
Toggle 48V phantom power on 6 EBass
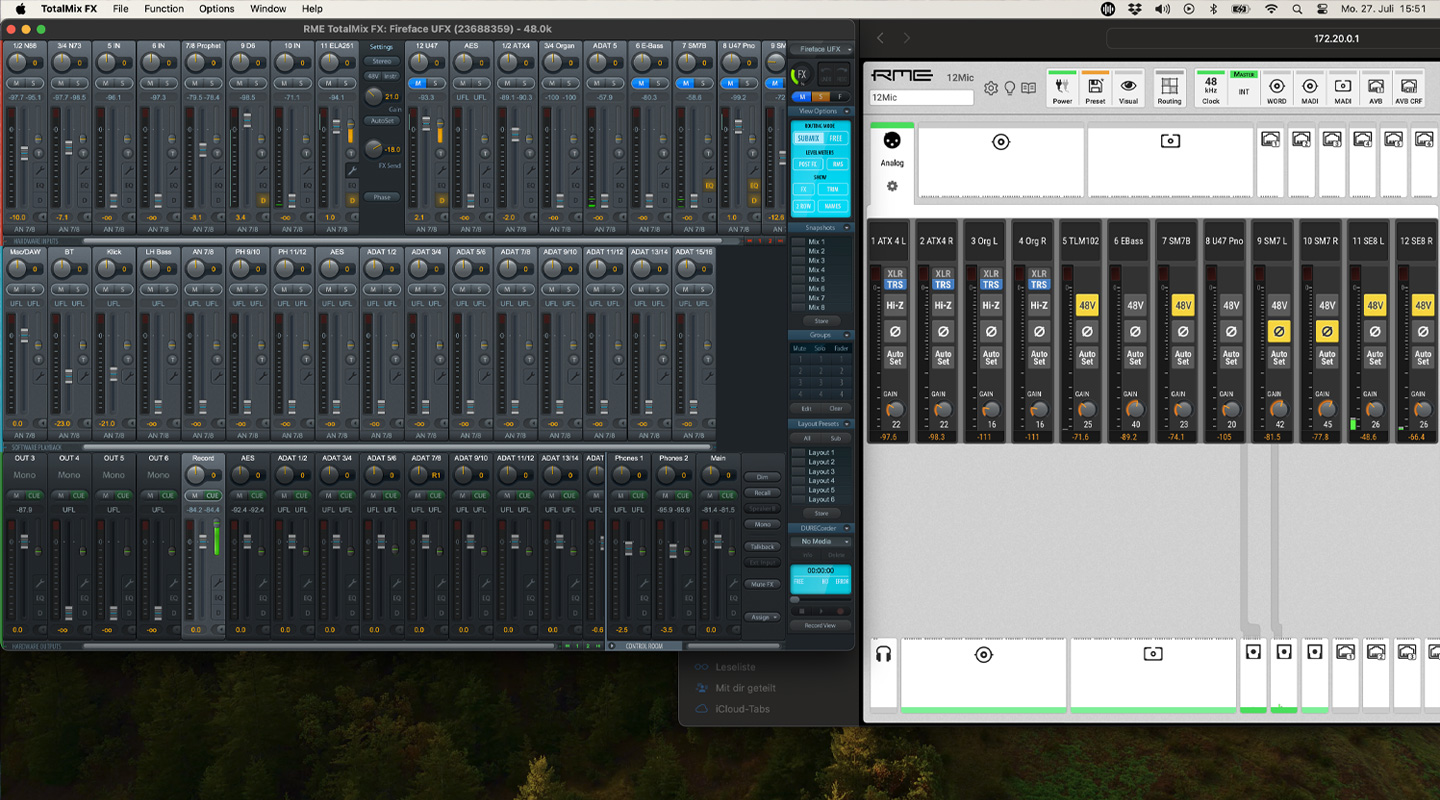pos(1135,306)
